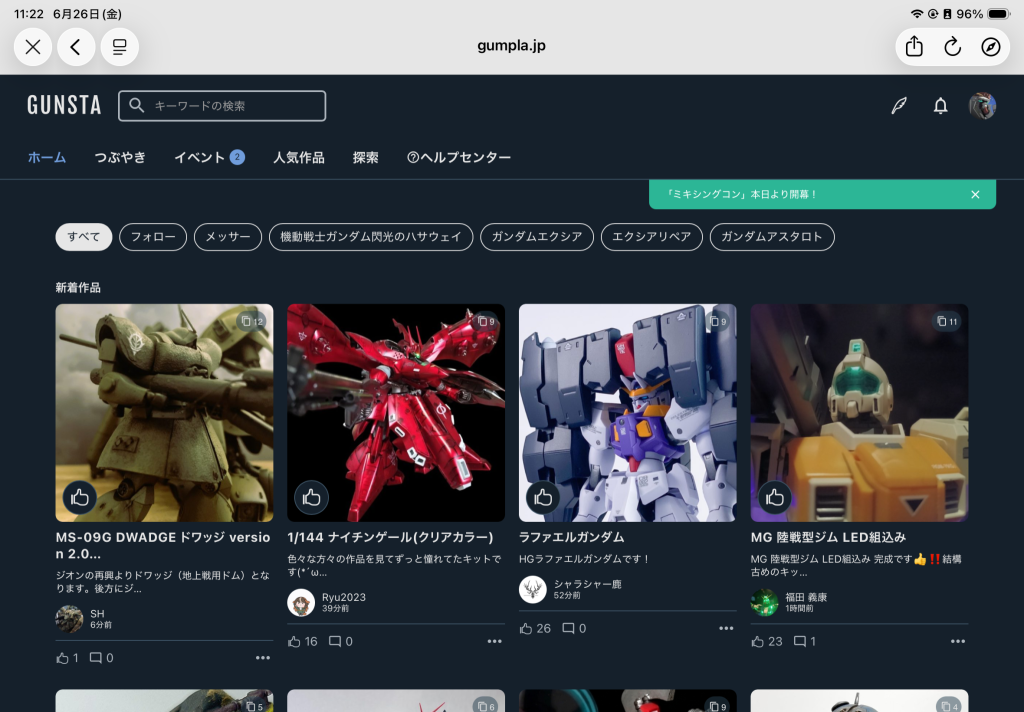
Task: View author 福田 義康's profile
Action: tap(789, 602)
